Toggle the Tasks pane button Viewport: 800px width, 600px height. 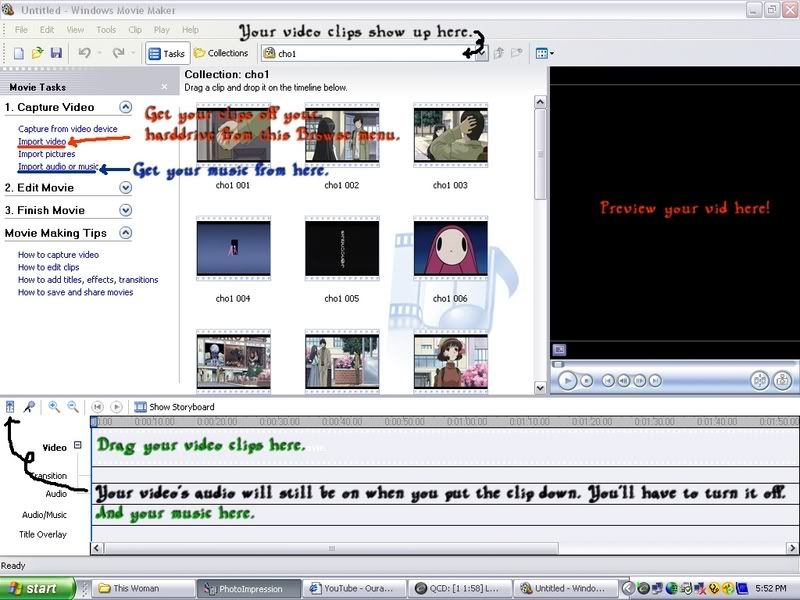tap(167, 53)
